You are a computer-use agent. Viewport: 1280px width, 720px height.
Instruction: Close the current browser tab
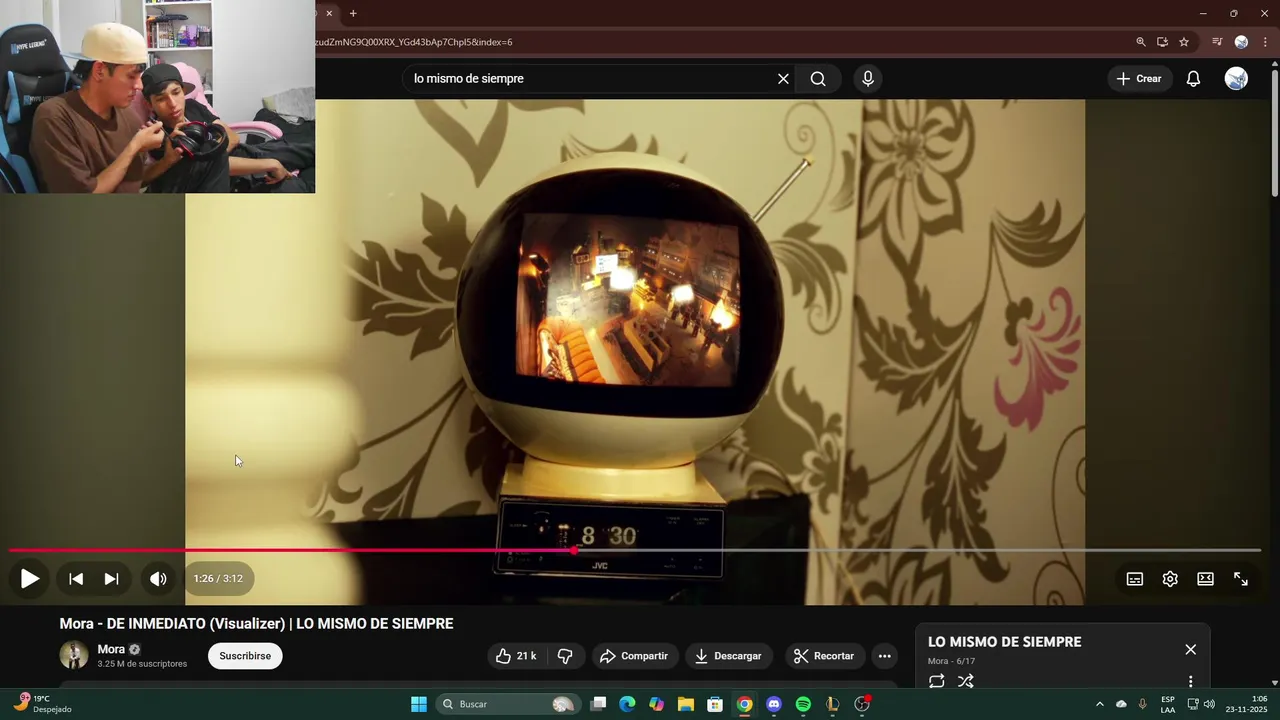329,13
